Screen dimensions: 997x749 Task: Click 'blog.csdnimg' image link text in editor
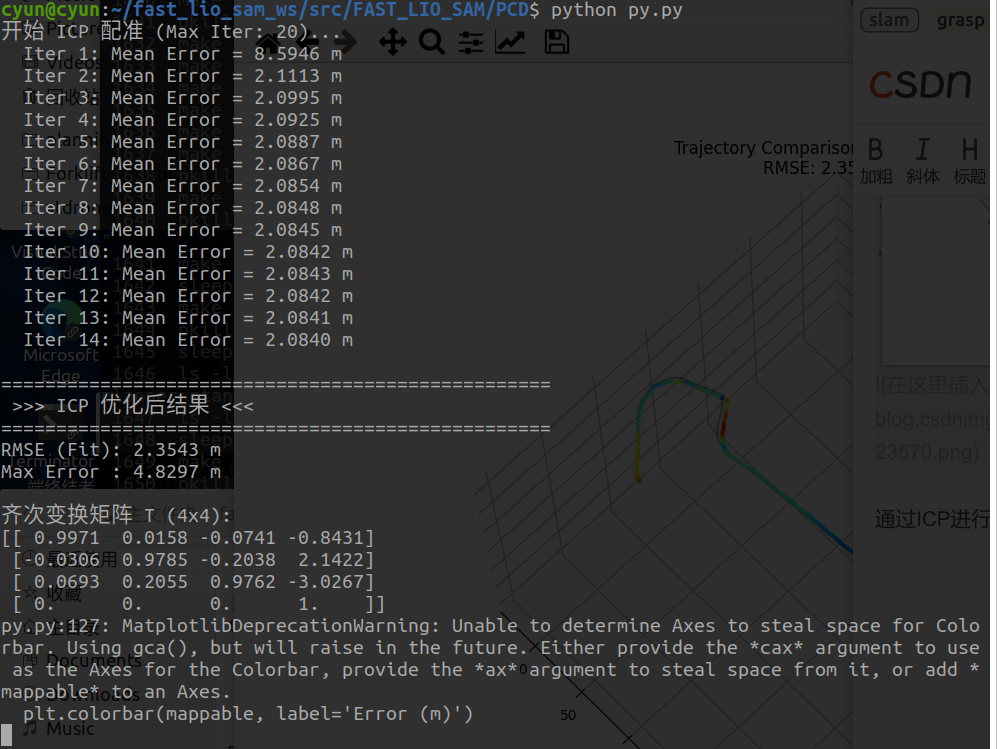pos(932,419)
